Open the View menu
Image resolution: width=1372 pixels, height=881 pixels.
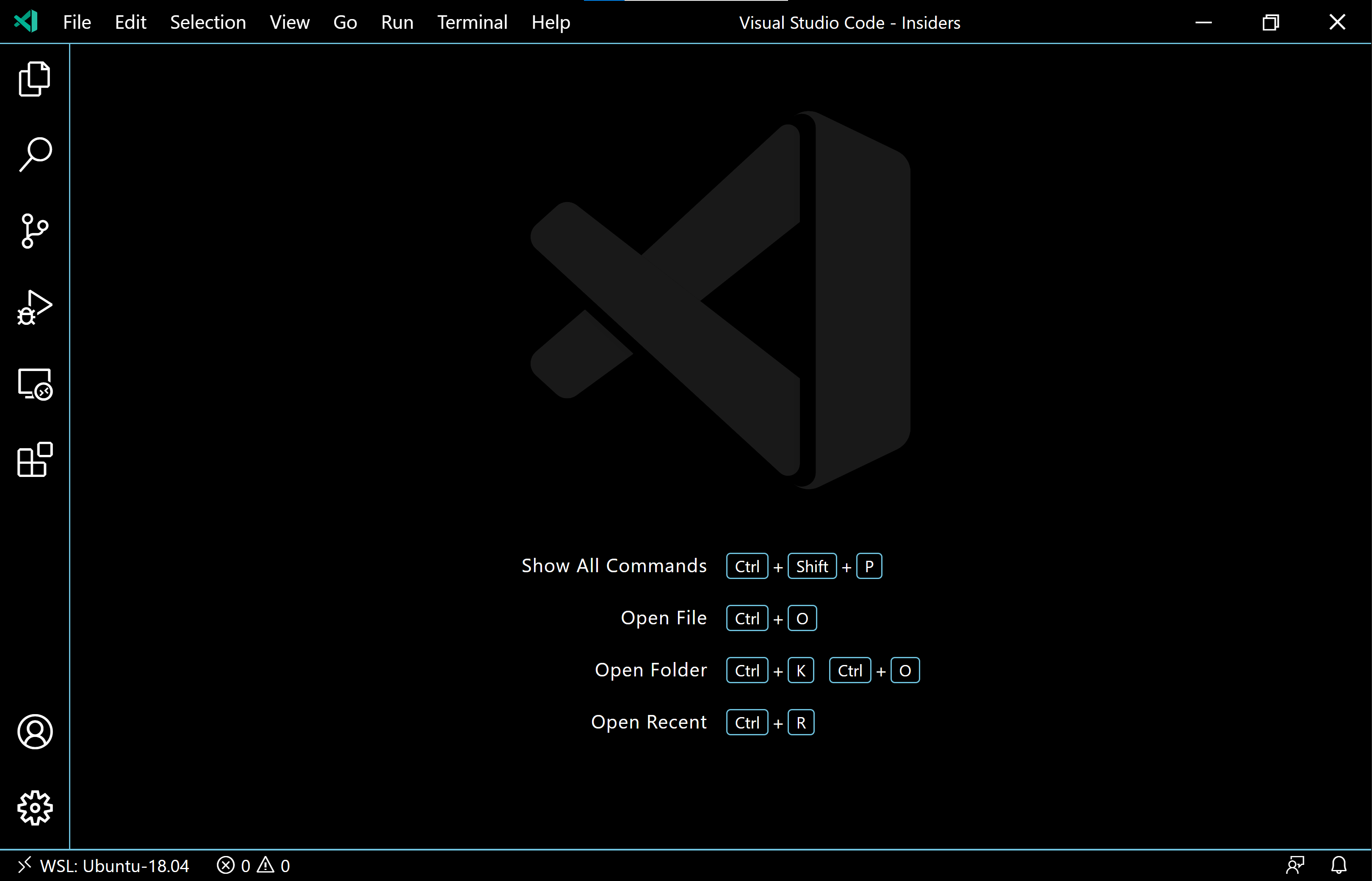pyautogui.click(x=289, y=22)
